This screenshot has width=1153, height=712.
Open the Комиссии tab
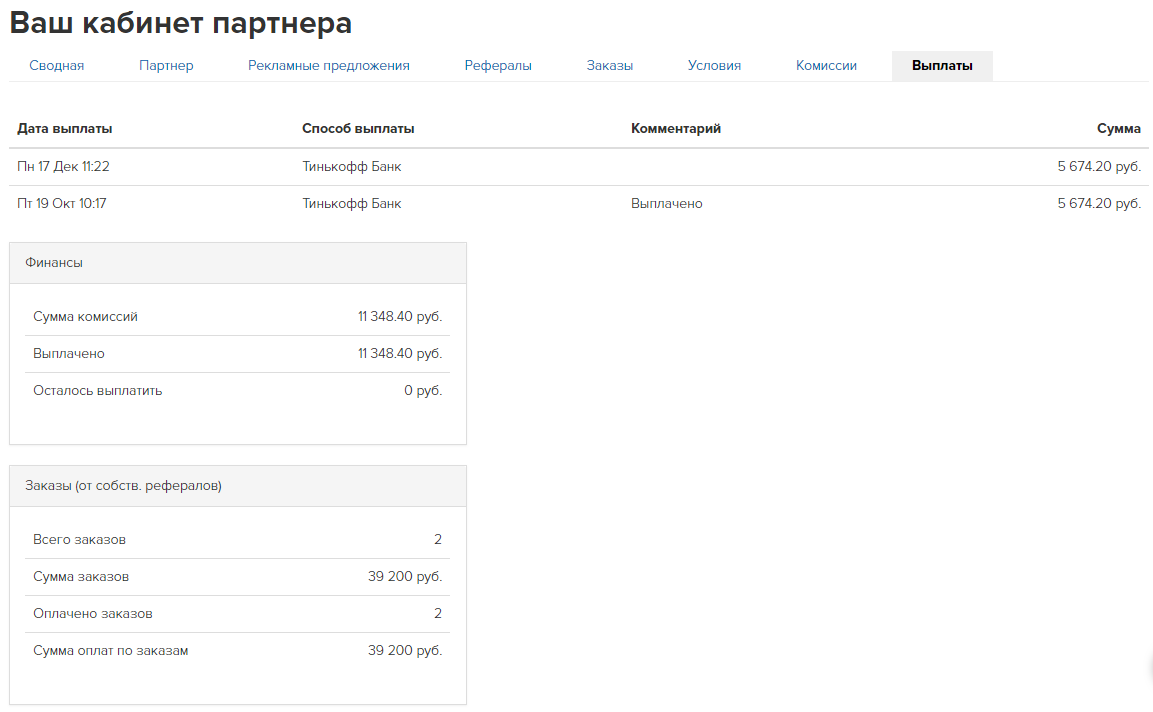[x=827, y=65]
